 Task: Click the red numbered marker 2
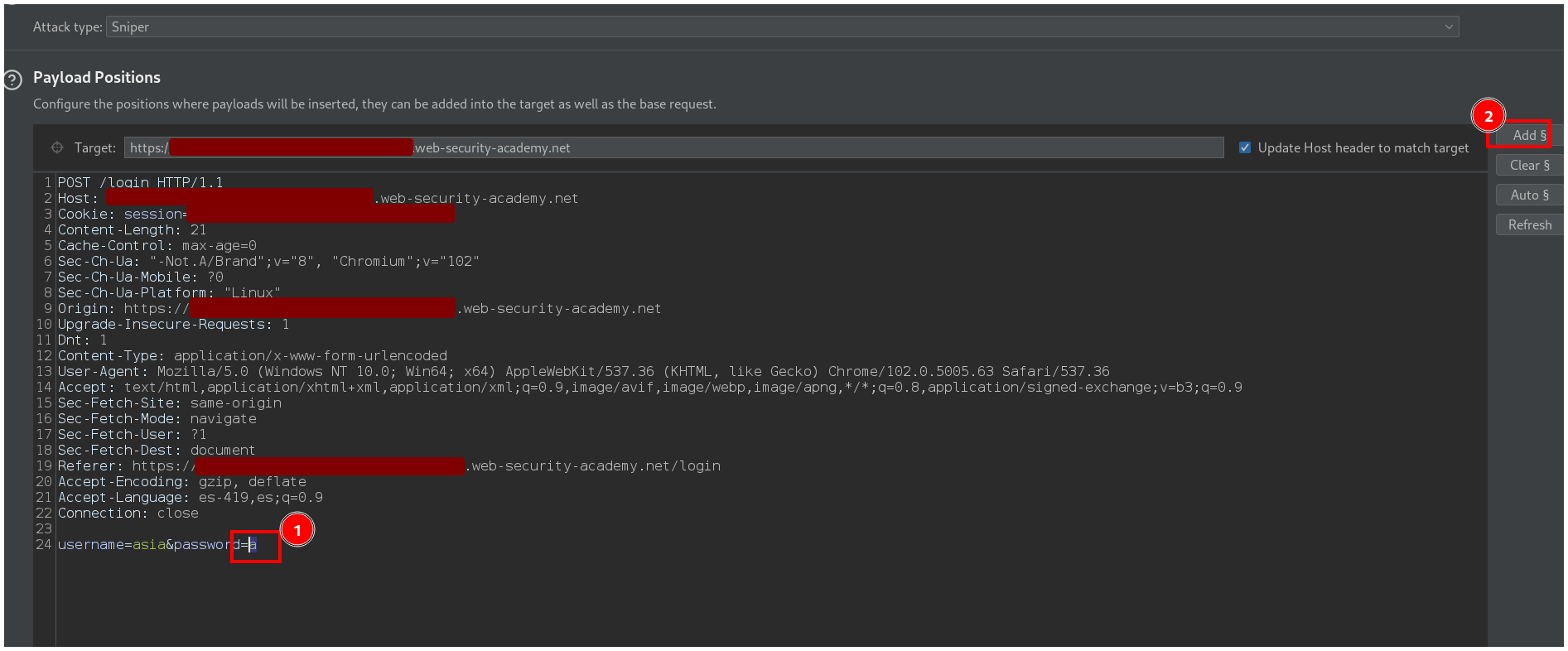(x=1488, y=116)
